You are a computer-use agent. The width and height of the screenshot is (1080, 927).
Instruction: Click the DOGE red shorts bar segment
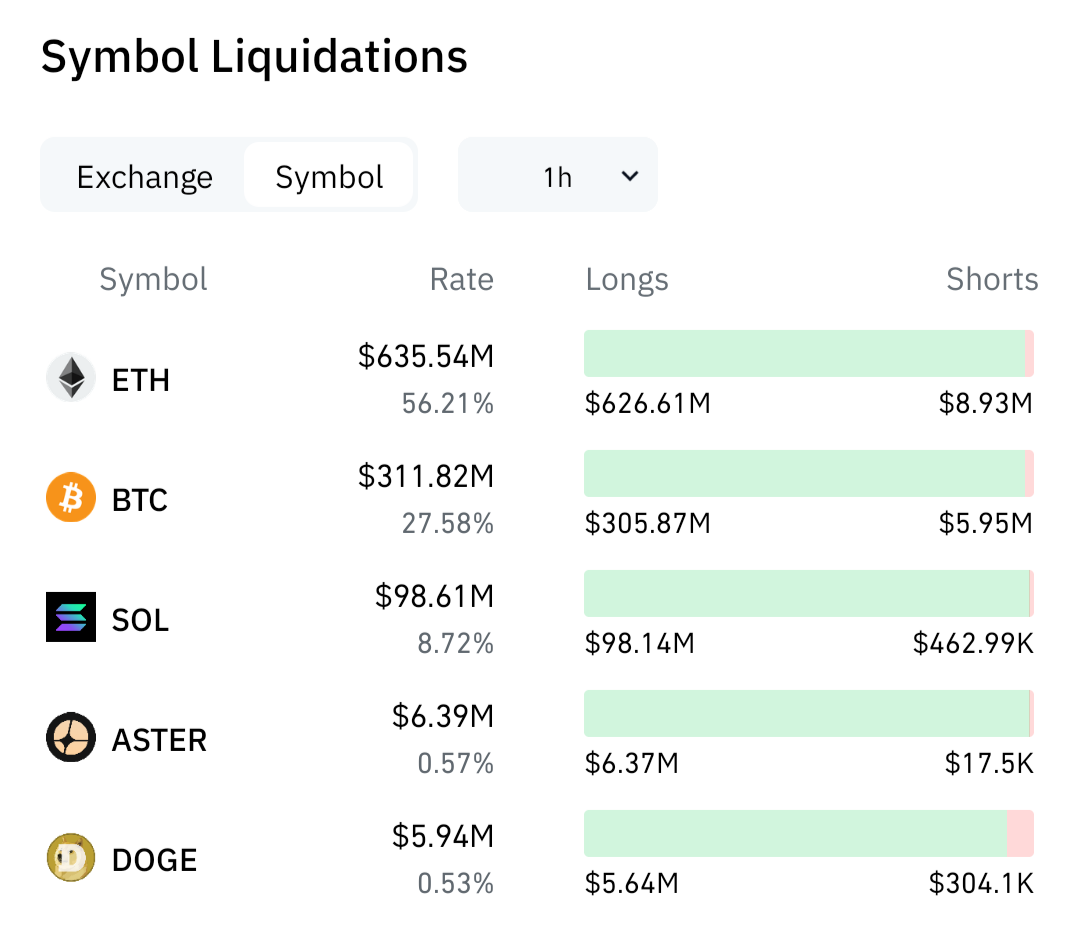(1020, 833)
